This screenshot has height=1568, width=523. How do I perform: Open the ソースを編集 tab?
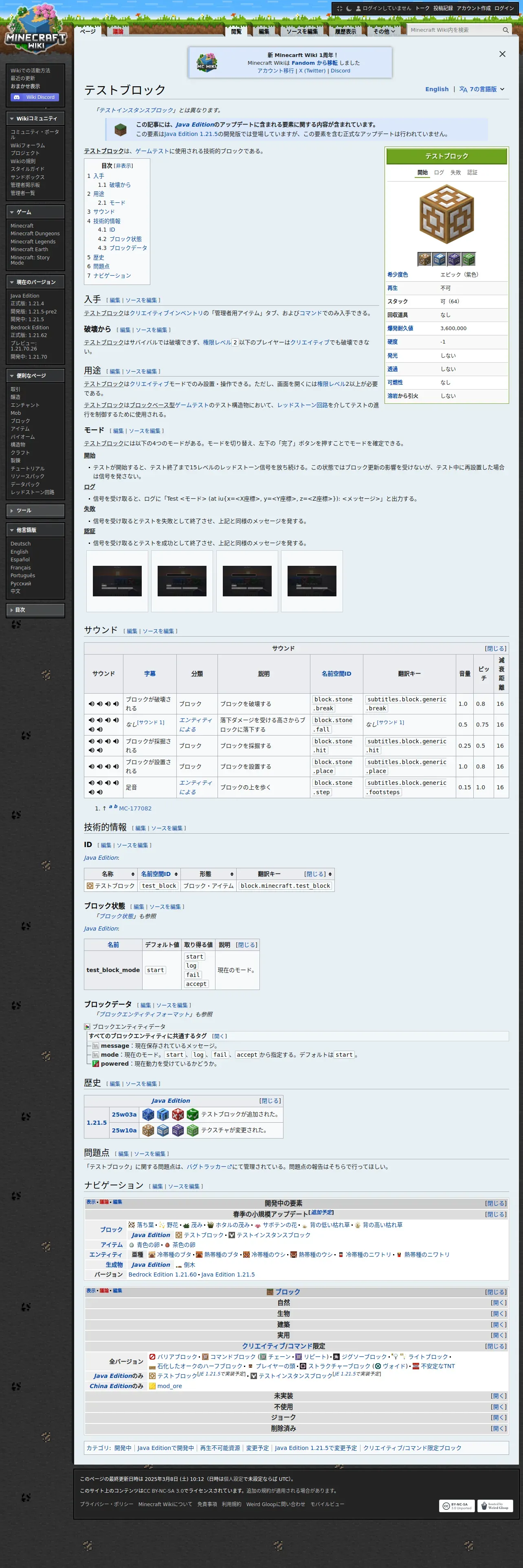(x=302, y=32)
